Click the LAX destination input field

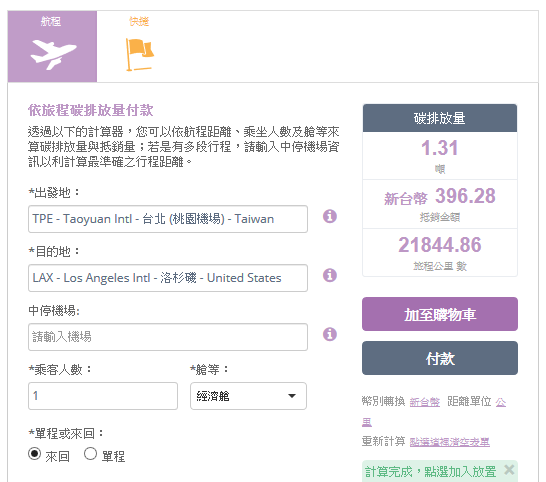(x=168, y=278)
